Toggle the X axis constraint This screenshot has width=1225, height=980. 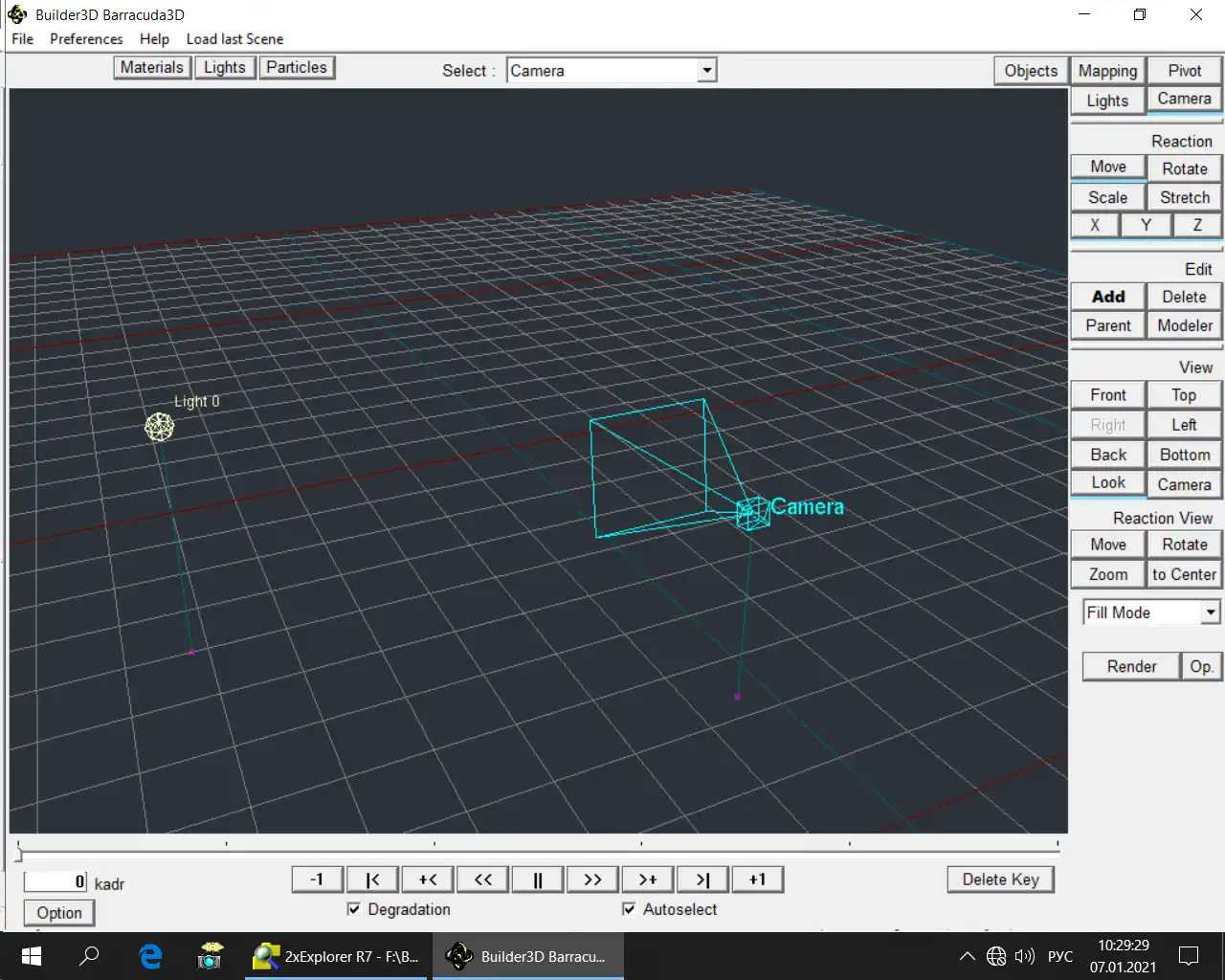pos(1095,225)
